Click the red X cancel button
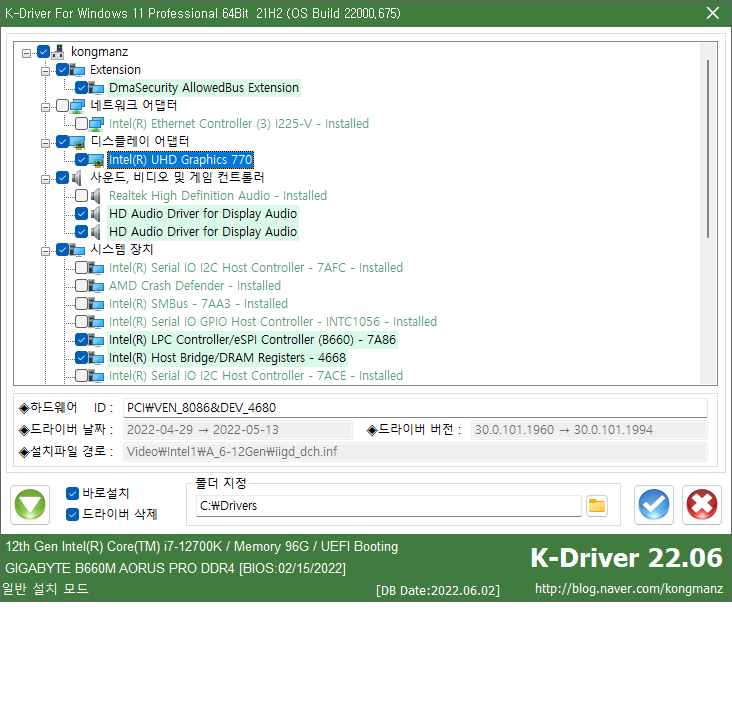732x706 pixels. point(702,505)
